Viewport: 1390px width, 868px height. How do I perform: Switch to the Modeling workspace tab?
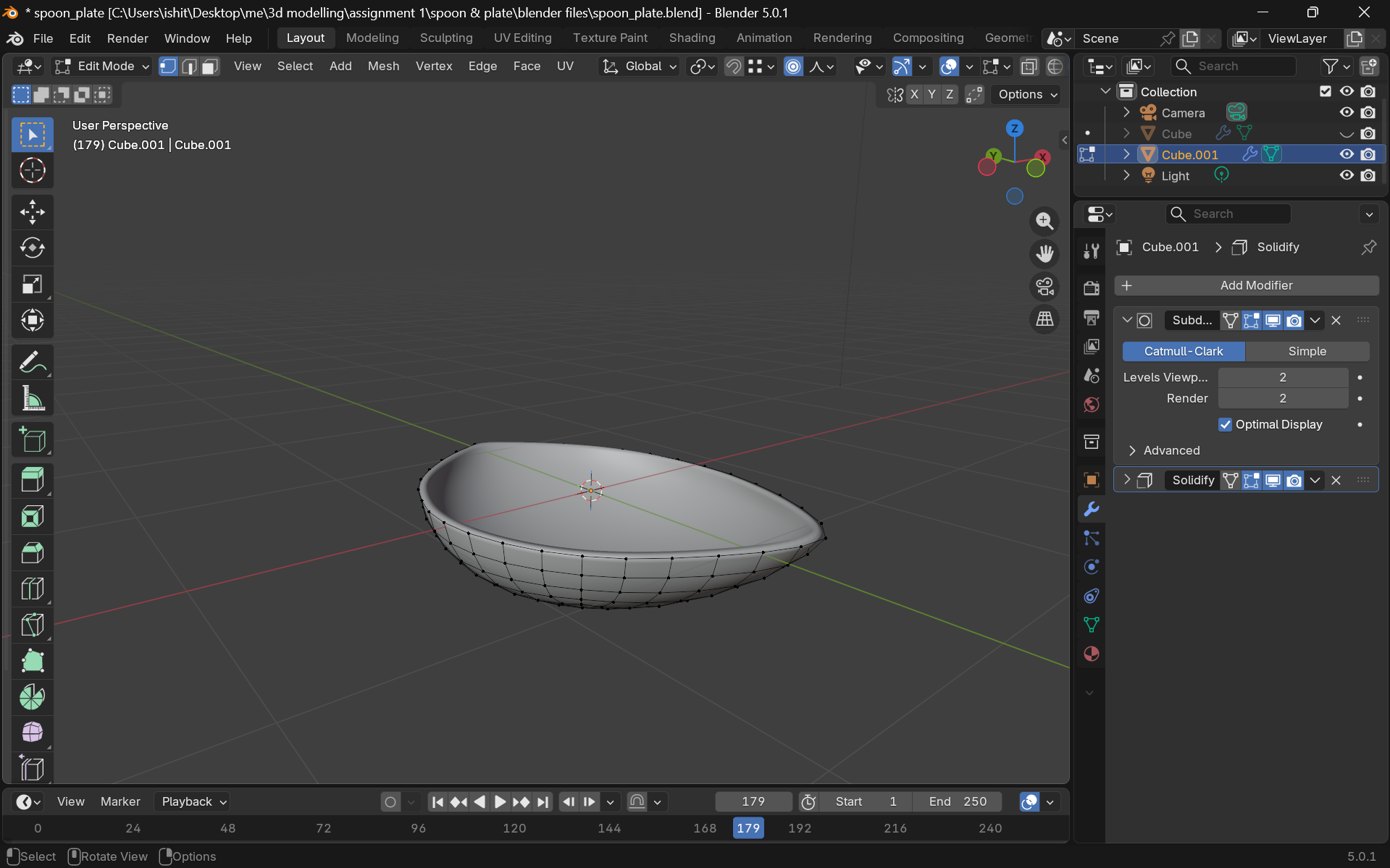[x=372, y=38]
